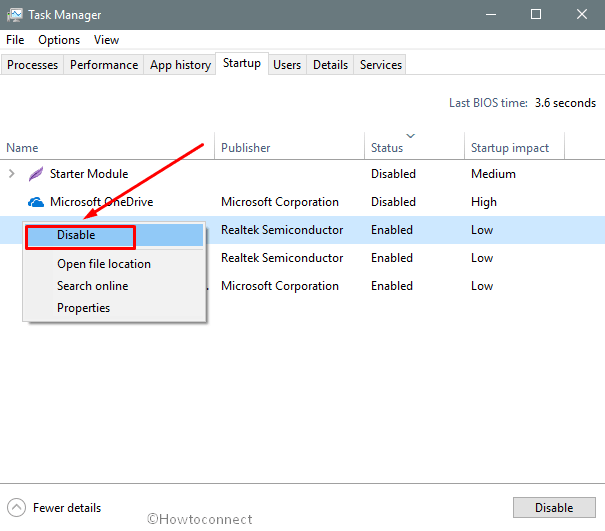The width and height of the screenshot is (605, 531).
Task: Click Medium startup impact value
Action: point(493,174)
